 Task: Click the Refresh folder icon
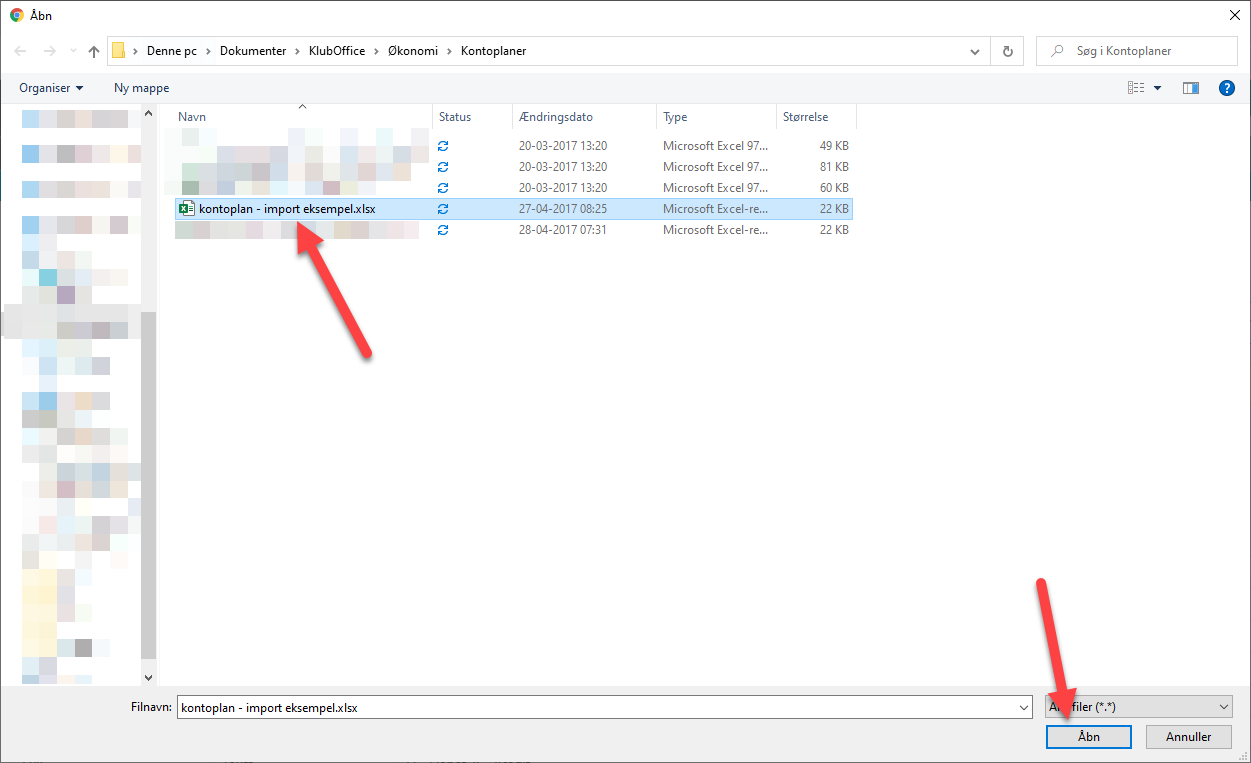tap(1007, 51)
